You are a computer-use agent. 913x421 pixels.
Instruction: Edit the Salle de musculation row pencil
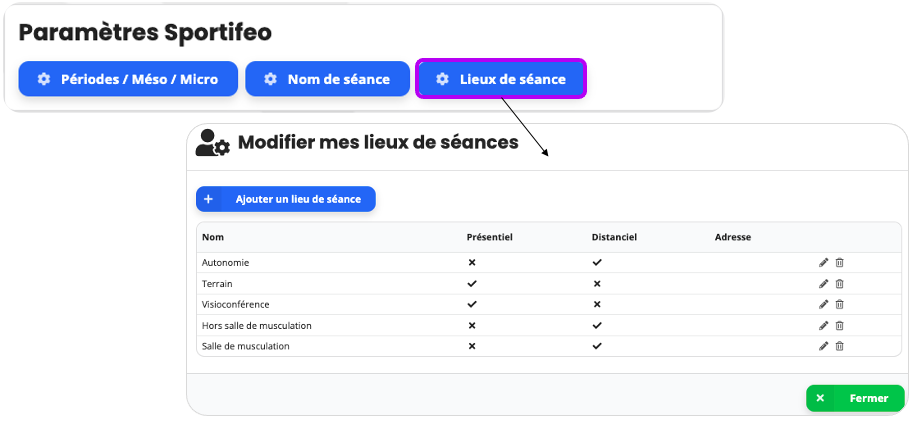point(823,346)
